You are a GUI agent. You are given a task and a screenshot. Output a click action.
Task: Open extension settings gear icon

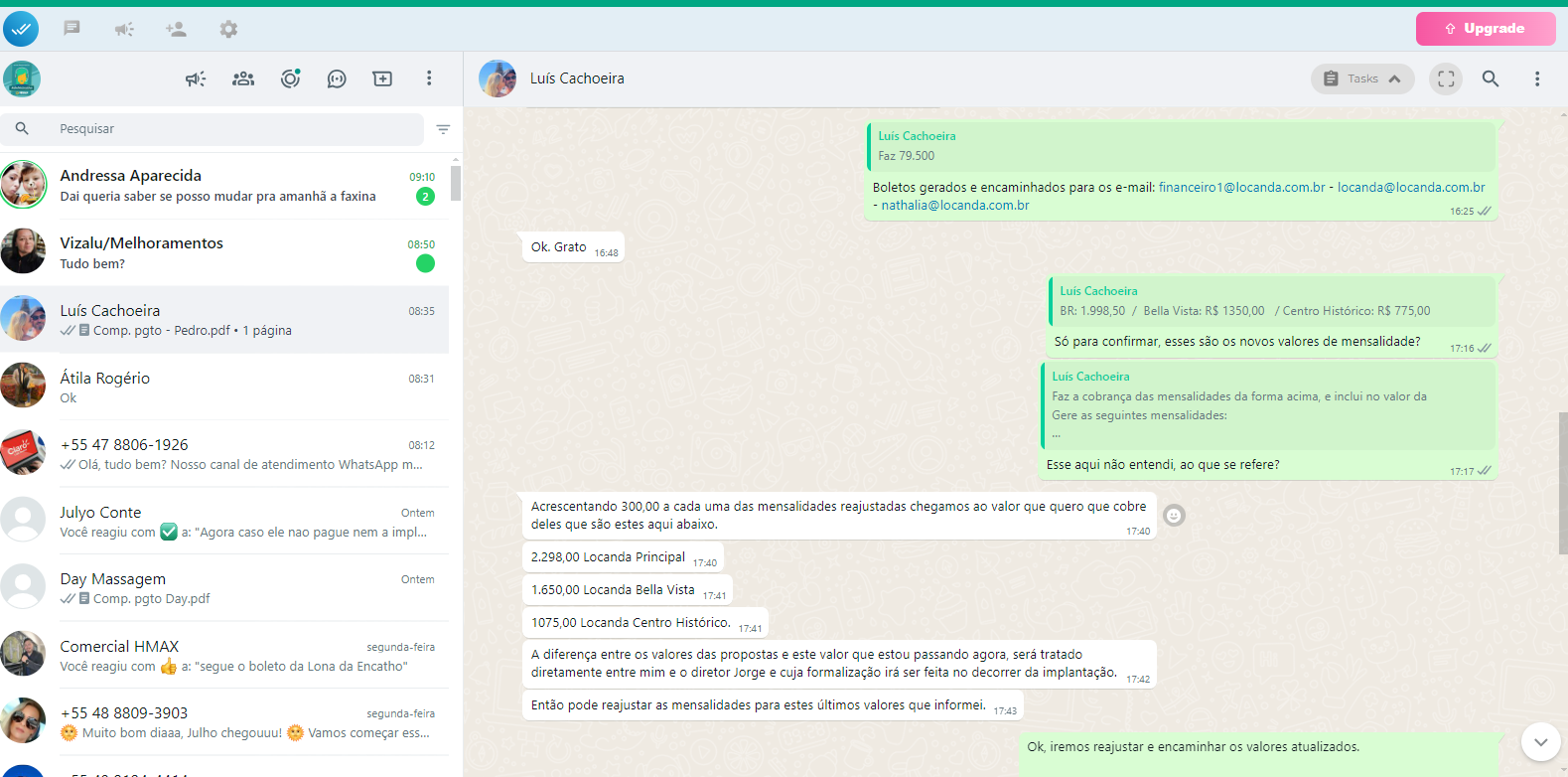pos(228,29)
